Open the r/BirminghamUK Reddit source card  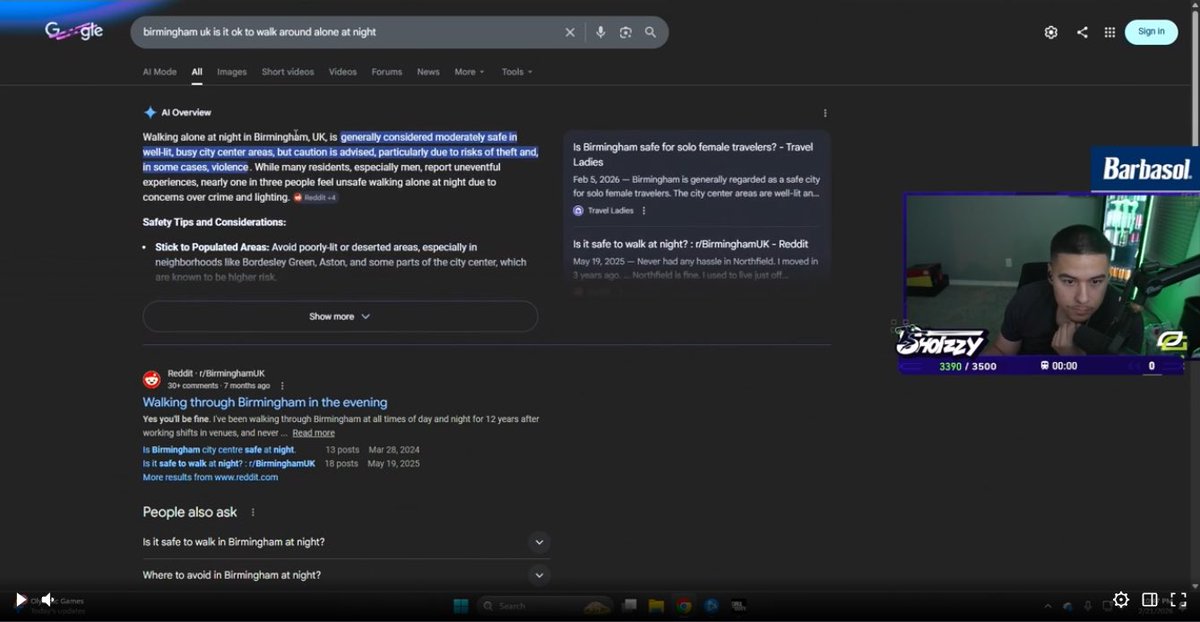(697, 260)
